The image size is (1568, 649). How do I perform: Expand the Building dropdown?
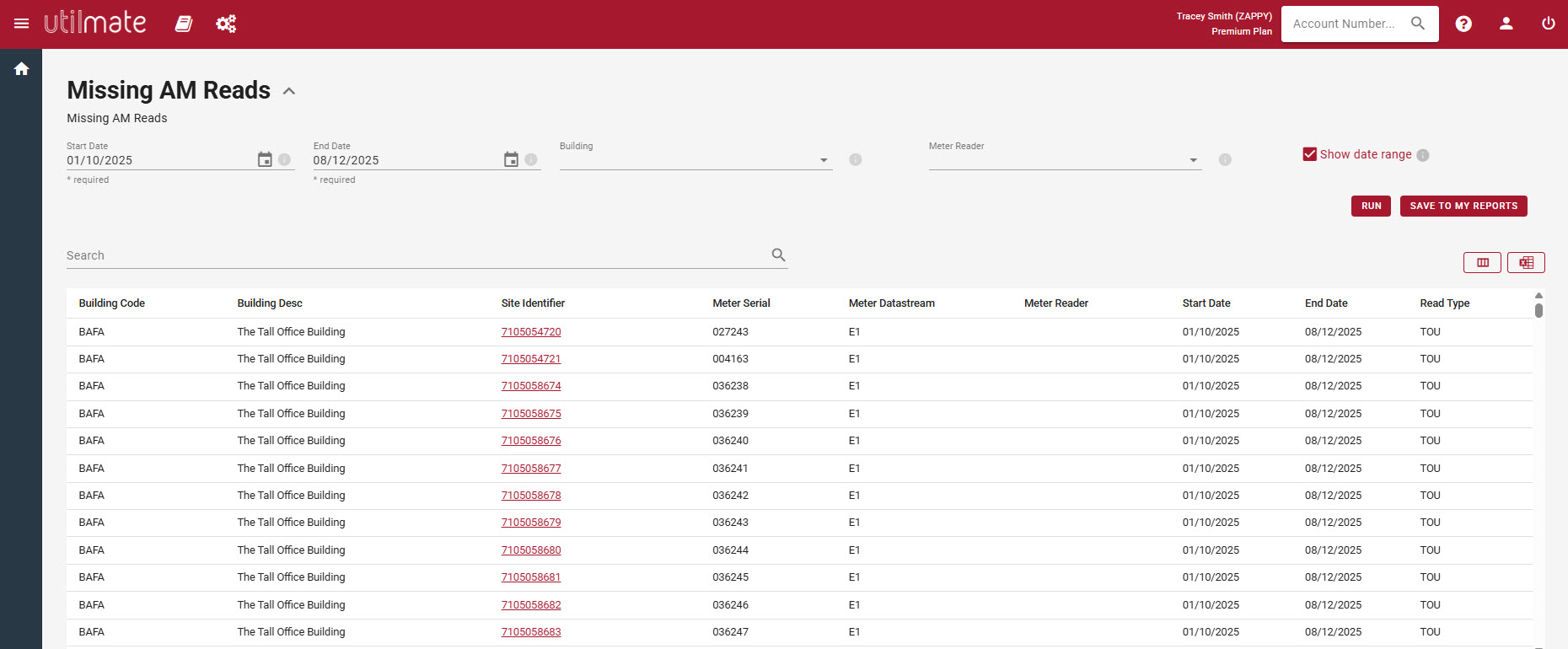tap(695, 159)
